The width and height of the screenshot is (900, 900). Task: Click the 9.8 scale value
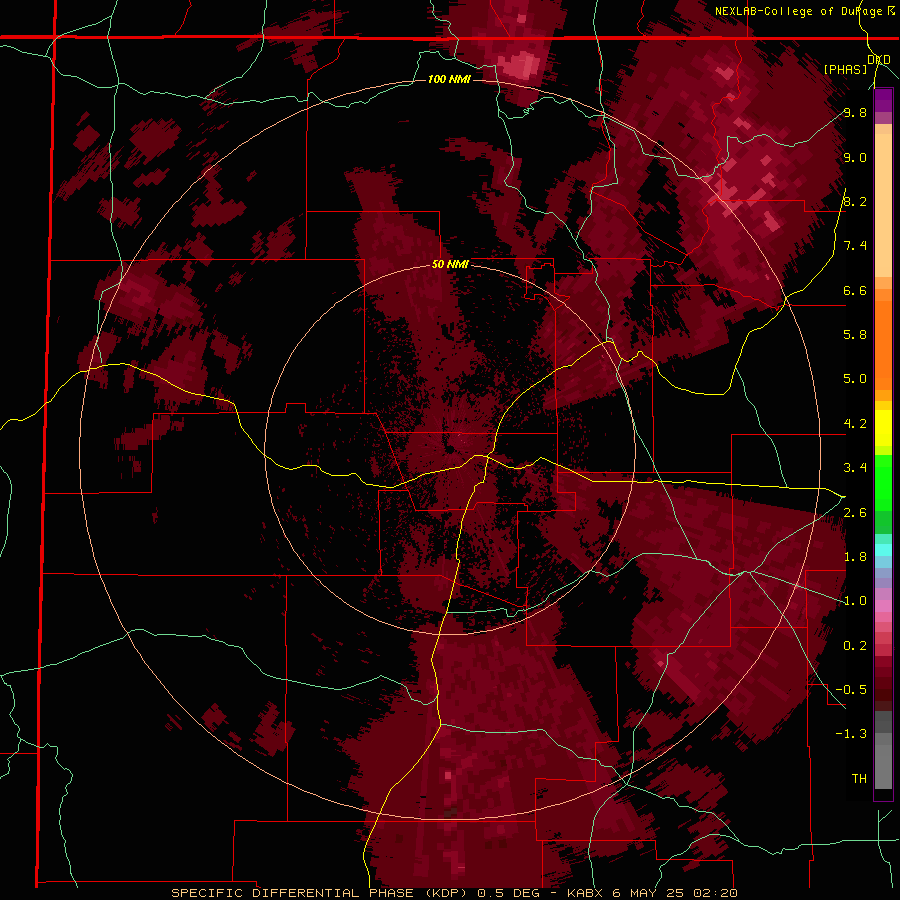[855, 112]
